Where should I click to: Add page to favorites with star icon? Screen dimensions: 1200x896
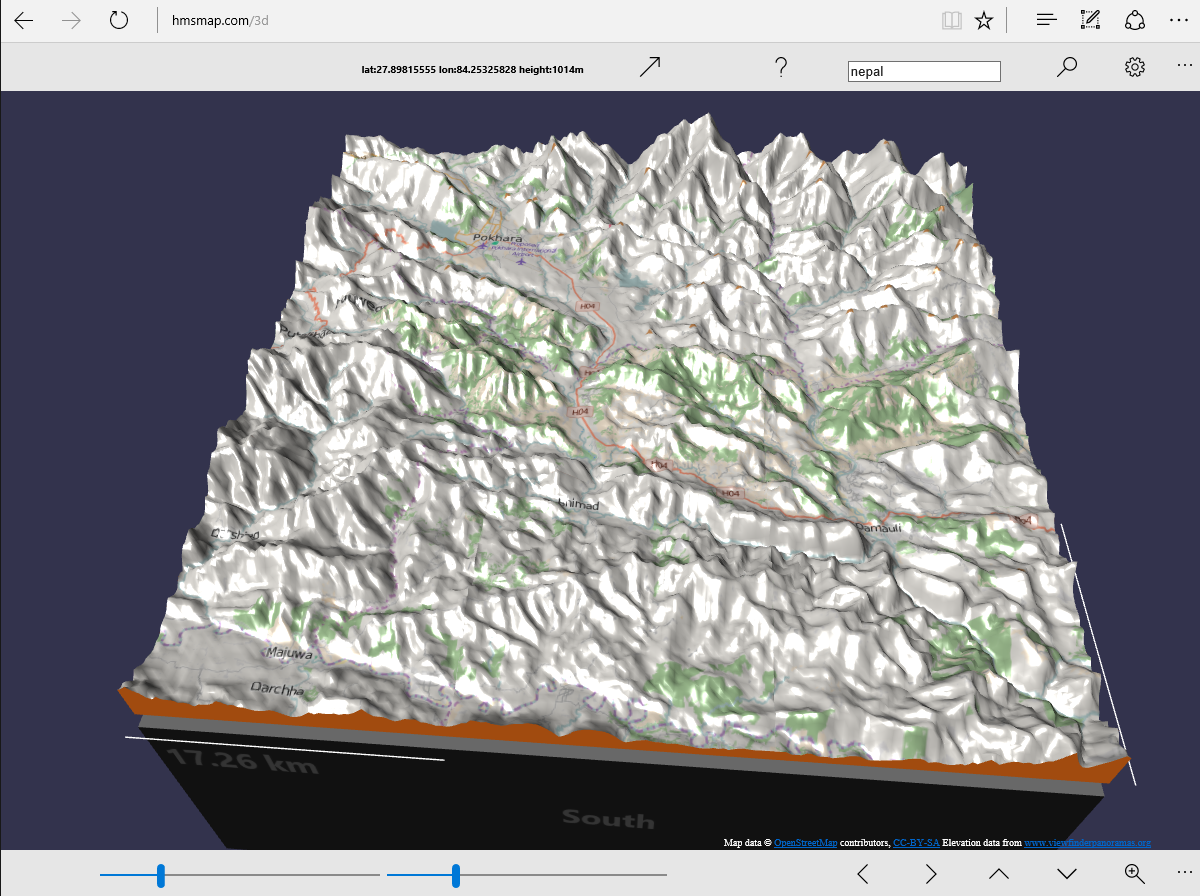point(984,20)
